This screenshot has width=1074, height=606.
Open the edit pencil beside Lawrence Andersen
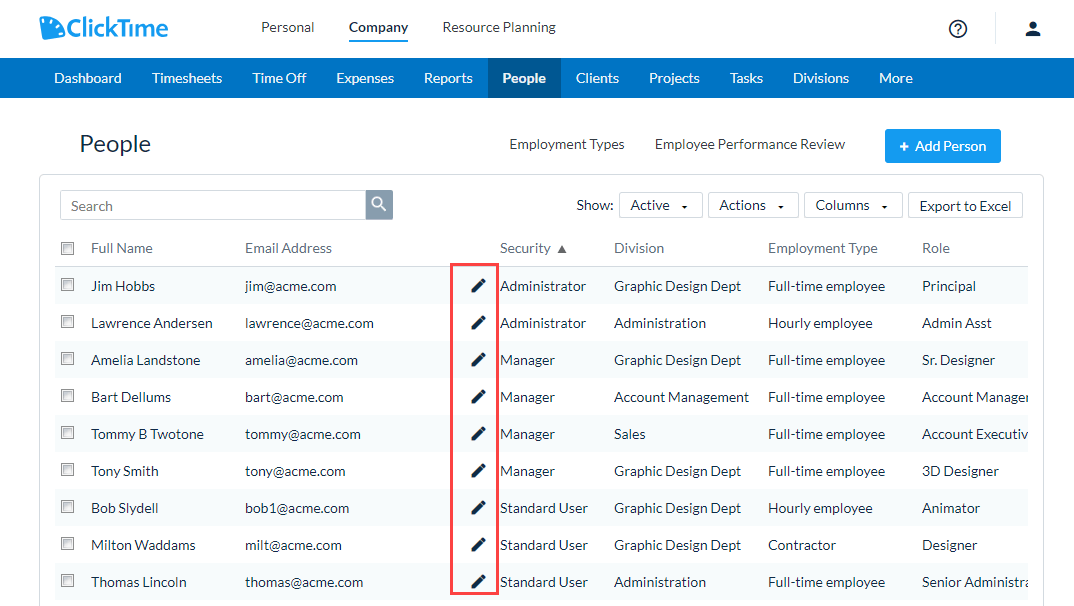pyautogui.click(x=477, y=322)
